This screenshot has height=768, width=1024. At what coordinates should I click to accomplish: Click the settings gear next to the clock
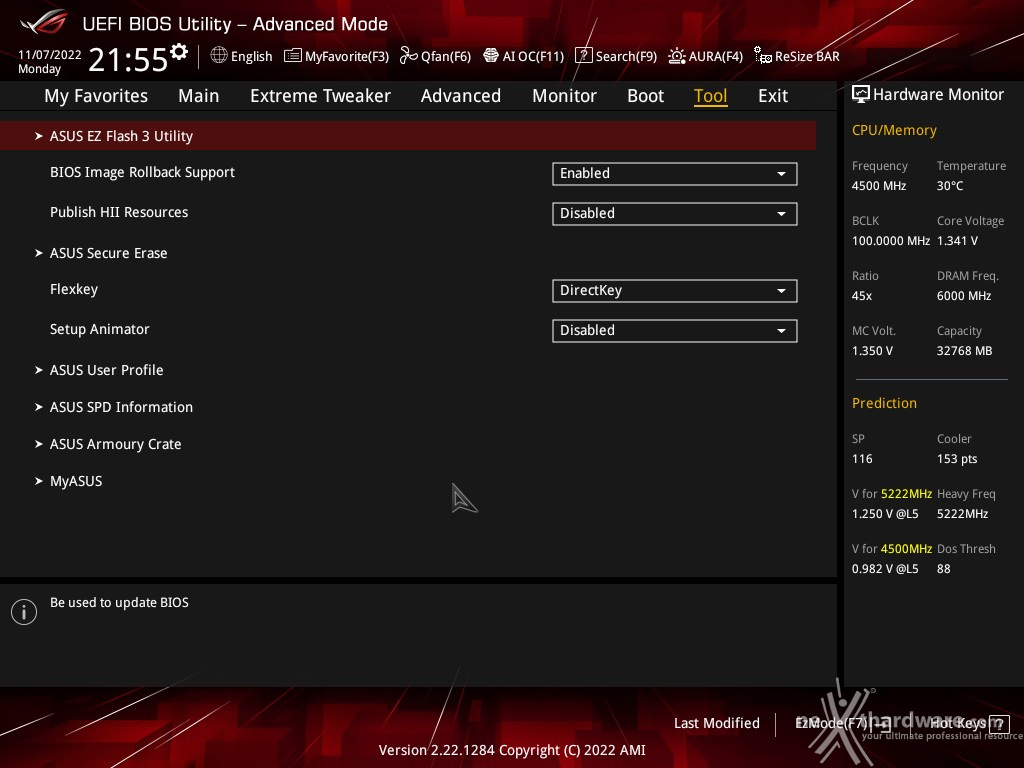pyautogui.click(x=178, y=52)
